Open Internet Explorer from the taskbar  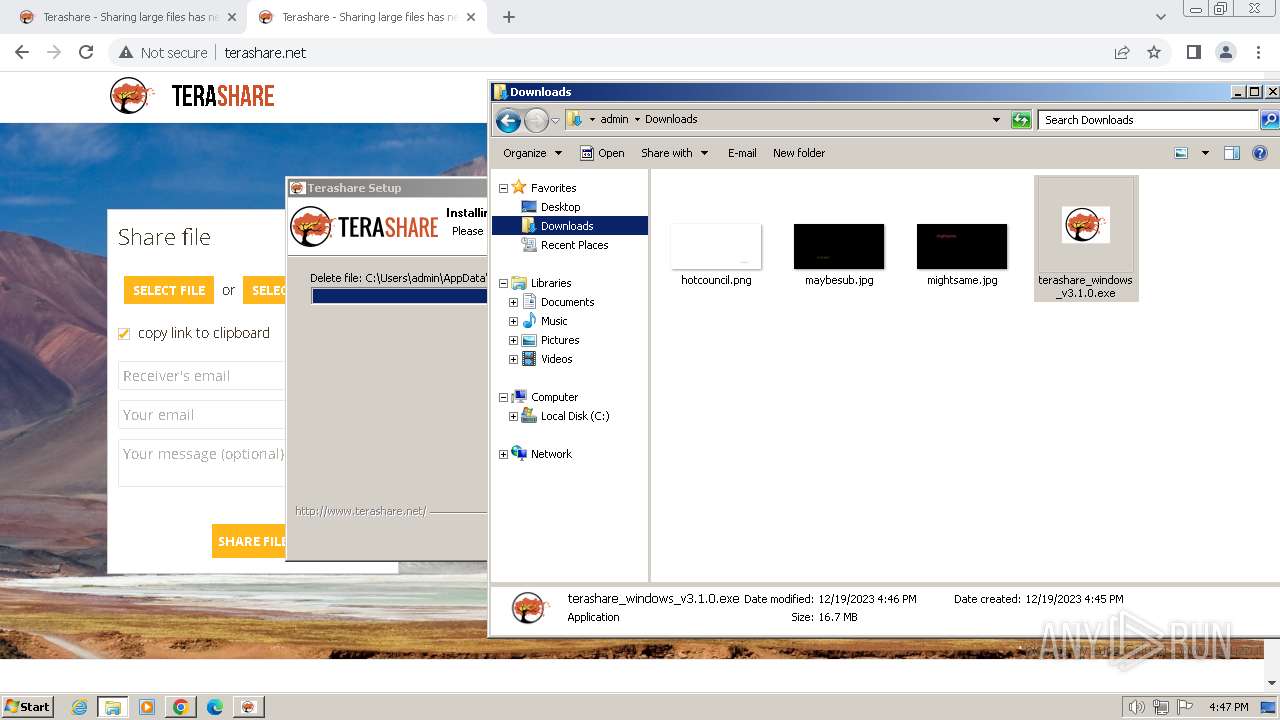(x=80, y=707)
